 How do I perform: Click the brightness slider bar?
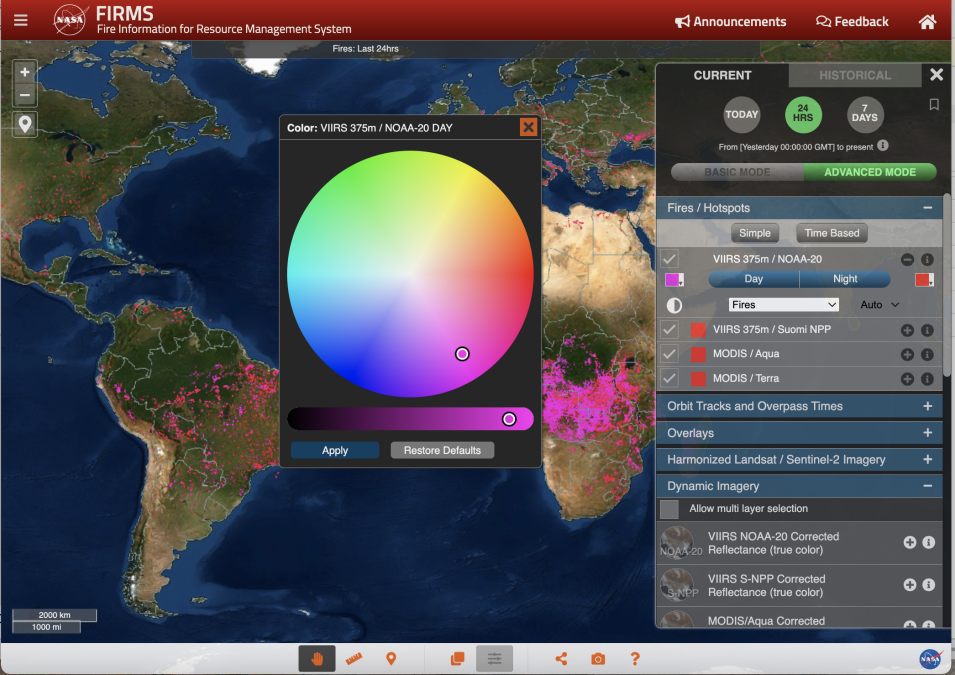(x=411, y=419)
